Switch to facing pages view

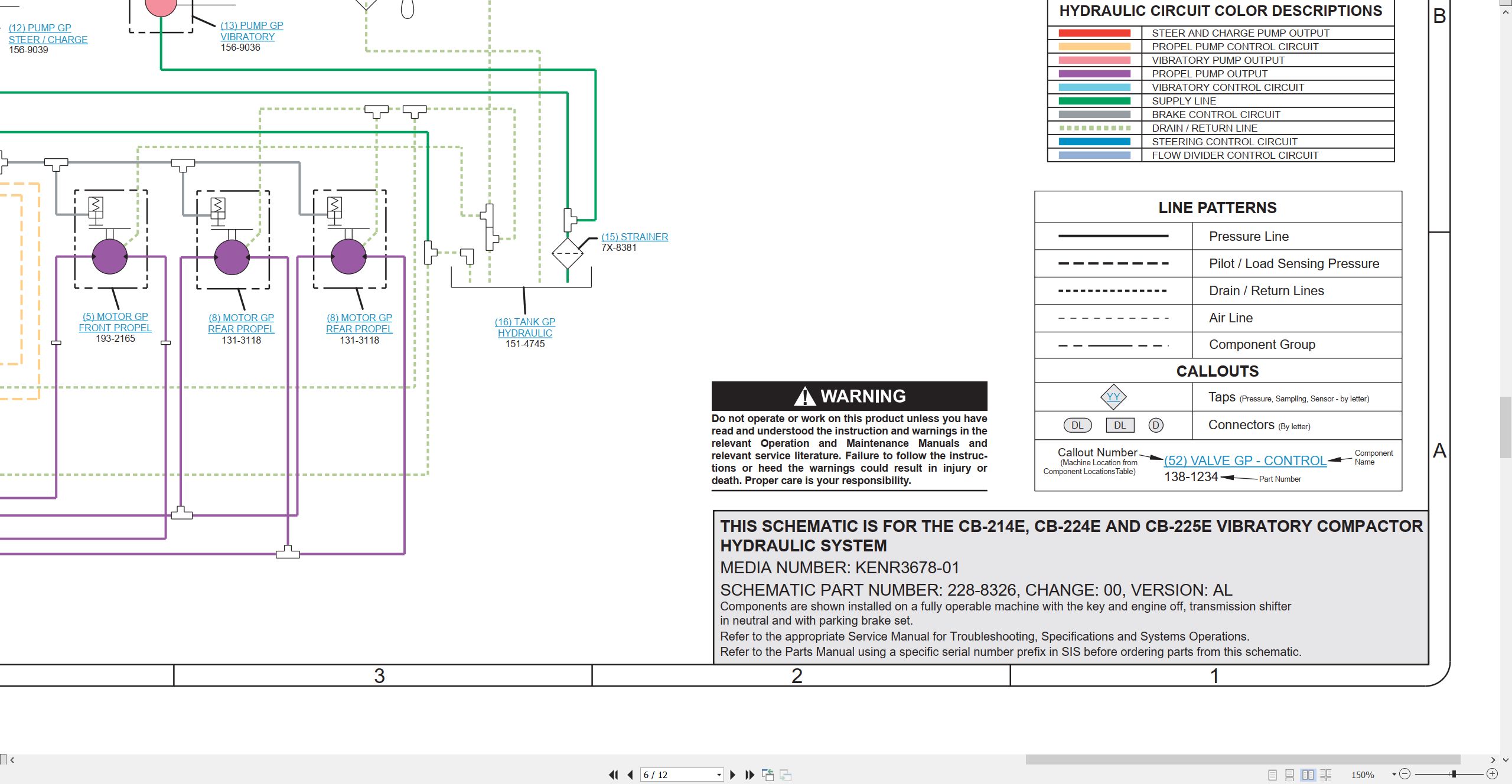point(1308,775)
